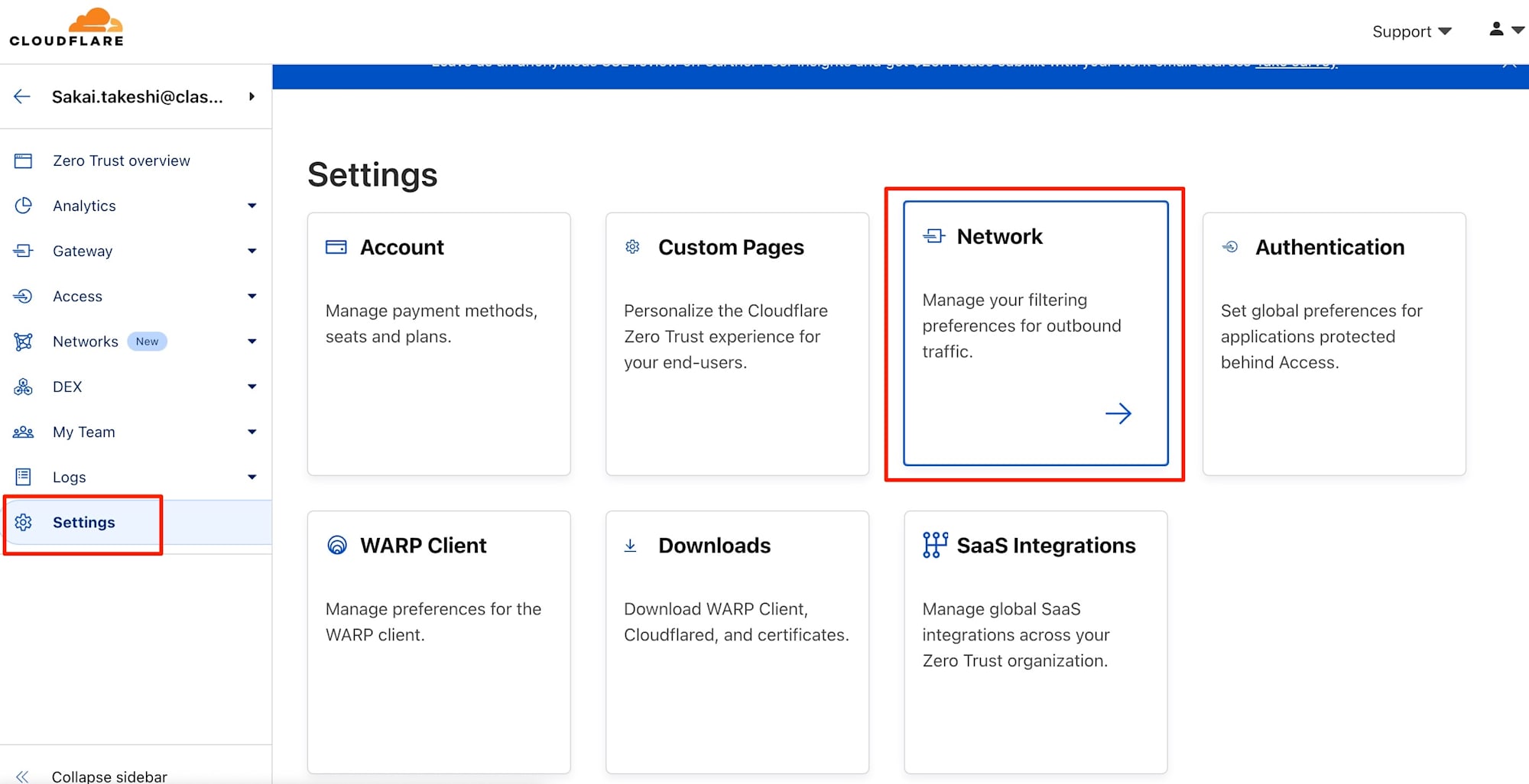Click the DEX sidebar icon

pyautogui.click(x=24, y=387)
